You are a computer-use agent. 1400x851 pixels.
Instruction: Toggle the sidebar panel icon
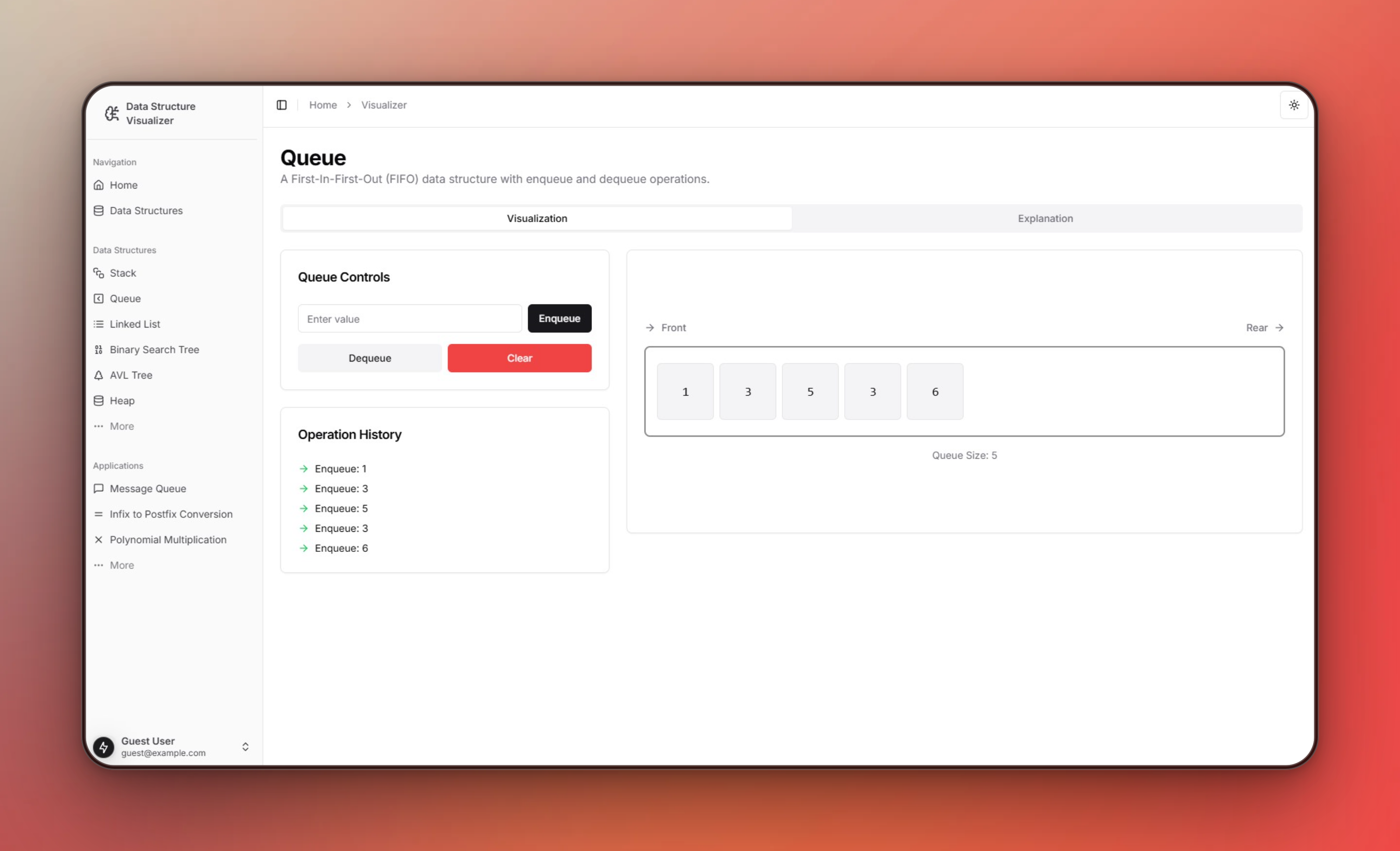(x=281, y=105)
